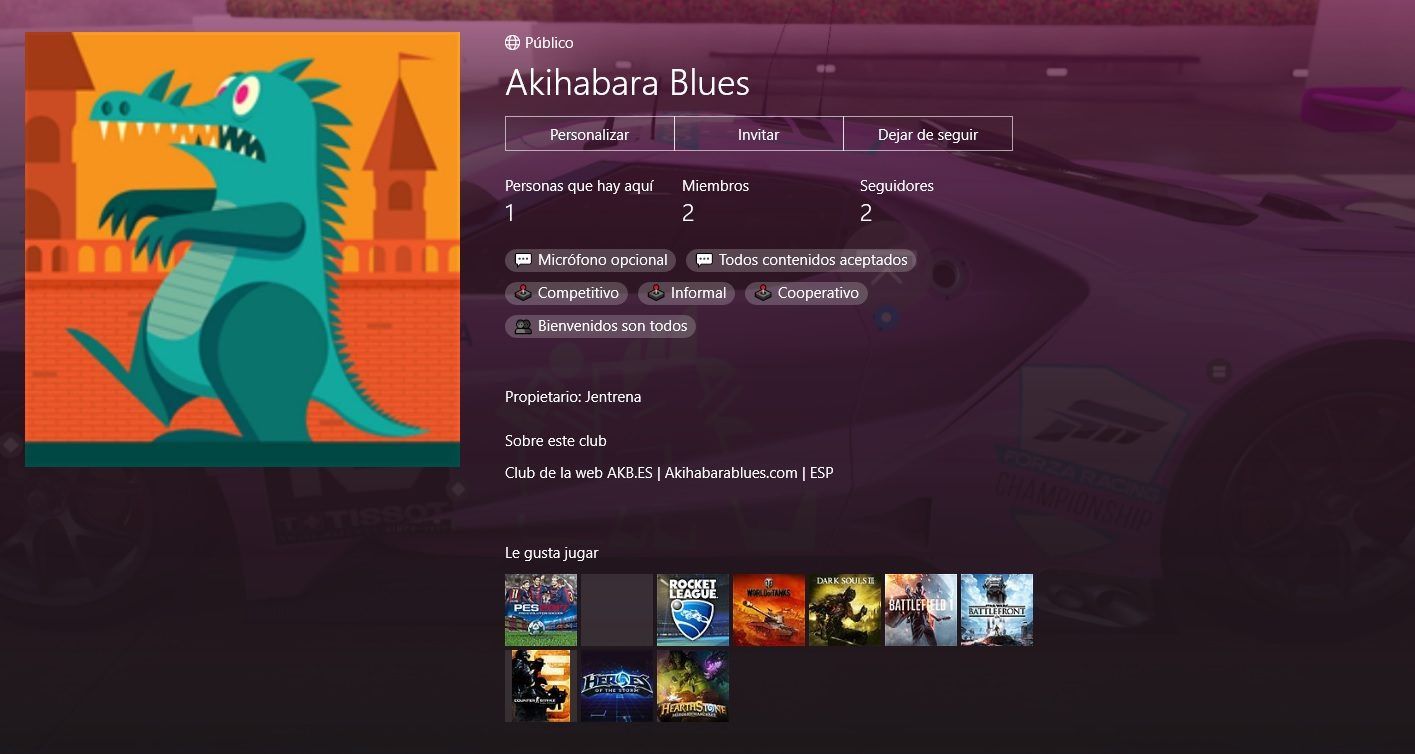1415x754 pixels.
Task: Click the Personalizar button
Action: [590, 134]
